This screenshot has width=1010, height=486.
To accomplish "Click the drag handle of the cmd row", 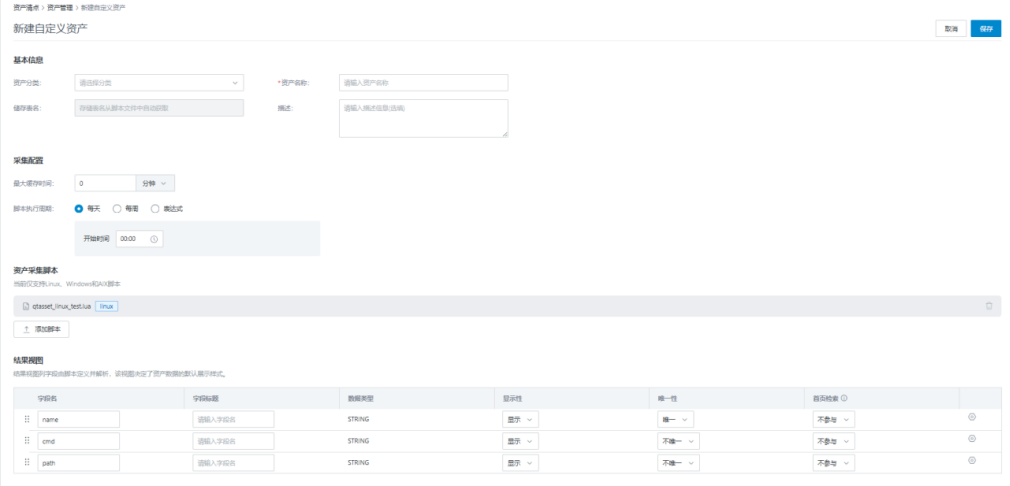I will (x=27, y=441).
